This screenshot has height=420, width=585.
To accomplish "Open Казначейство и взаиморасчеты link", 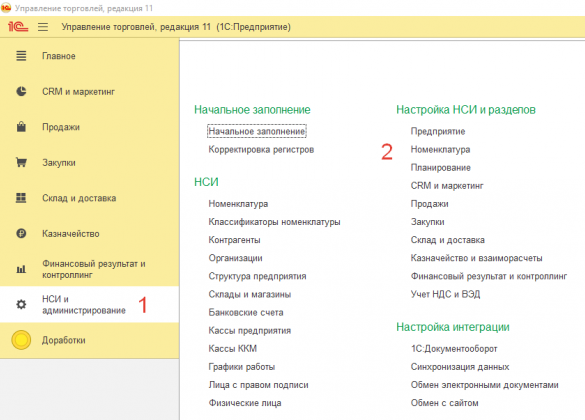I will (x=476, y=258).
